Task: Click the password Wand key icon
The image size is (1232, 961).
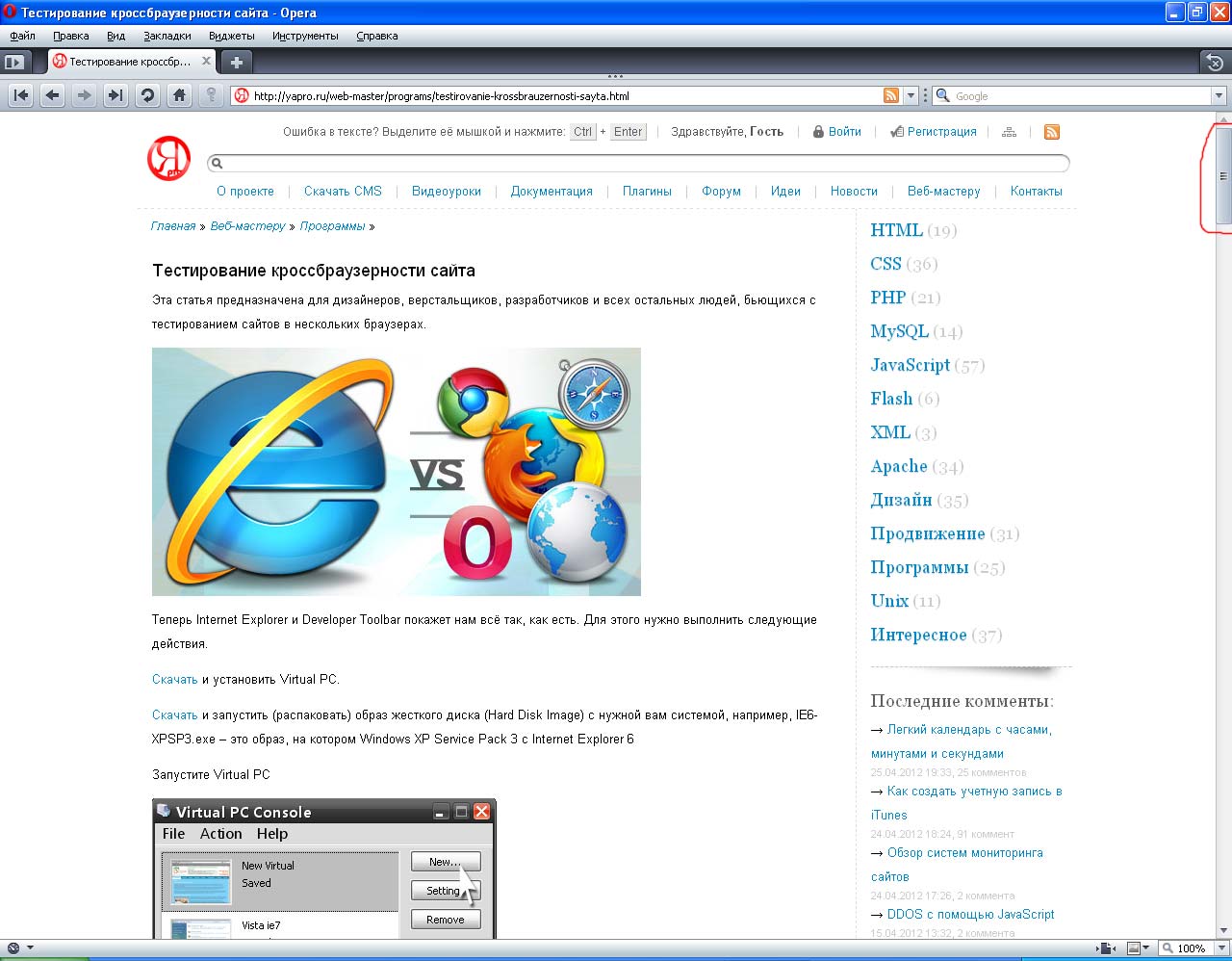Action: (211, 95)
